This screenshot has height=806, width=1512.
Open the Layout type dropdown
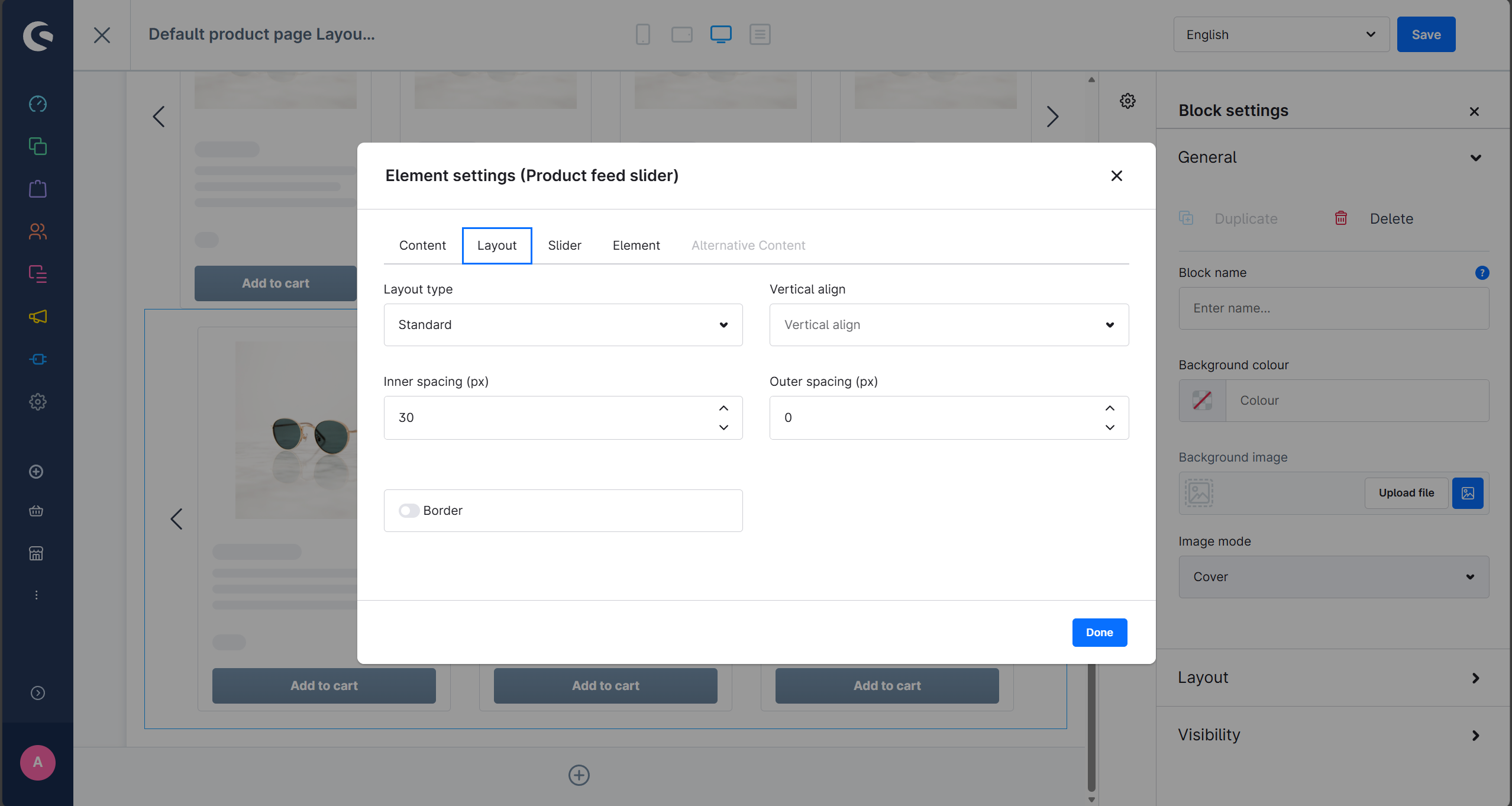point(563,325)
